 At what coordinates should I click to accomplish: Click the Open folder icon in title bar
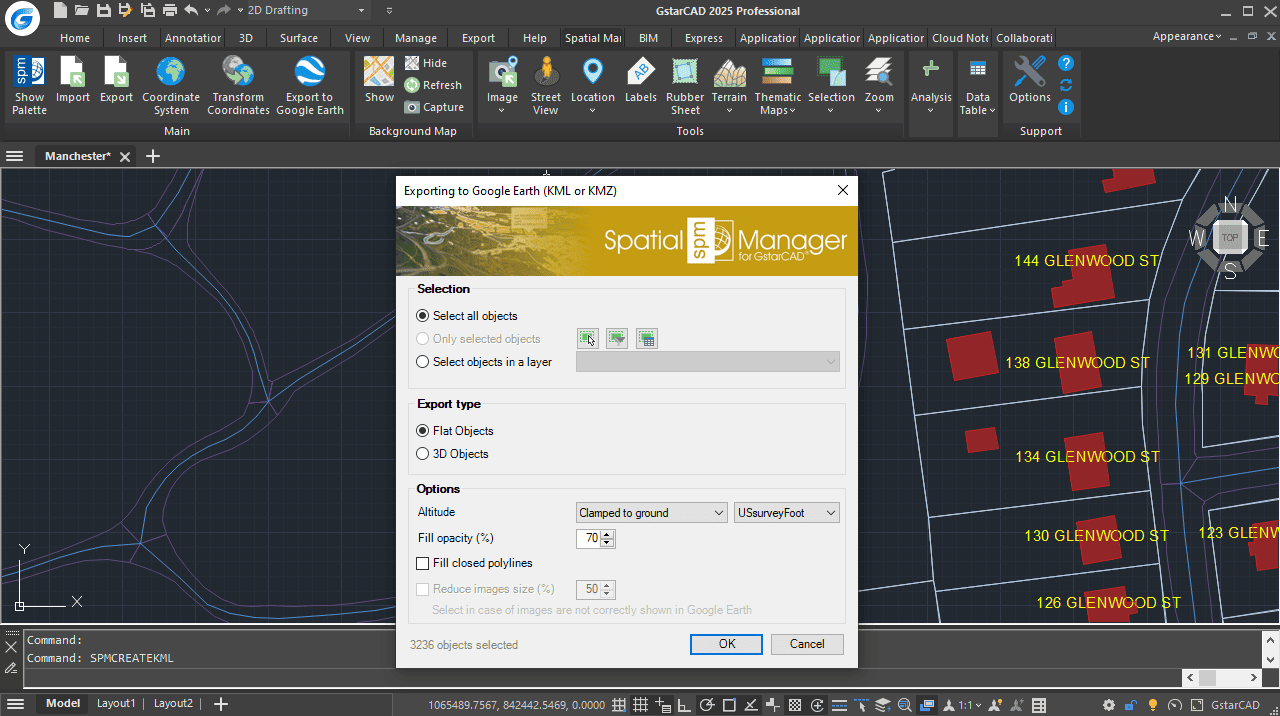coord(82,10)
